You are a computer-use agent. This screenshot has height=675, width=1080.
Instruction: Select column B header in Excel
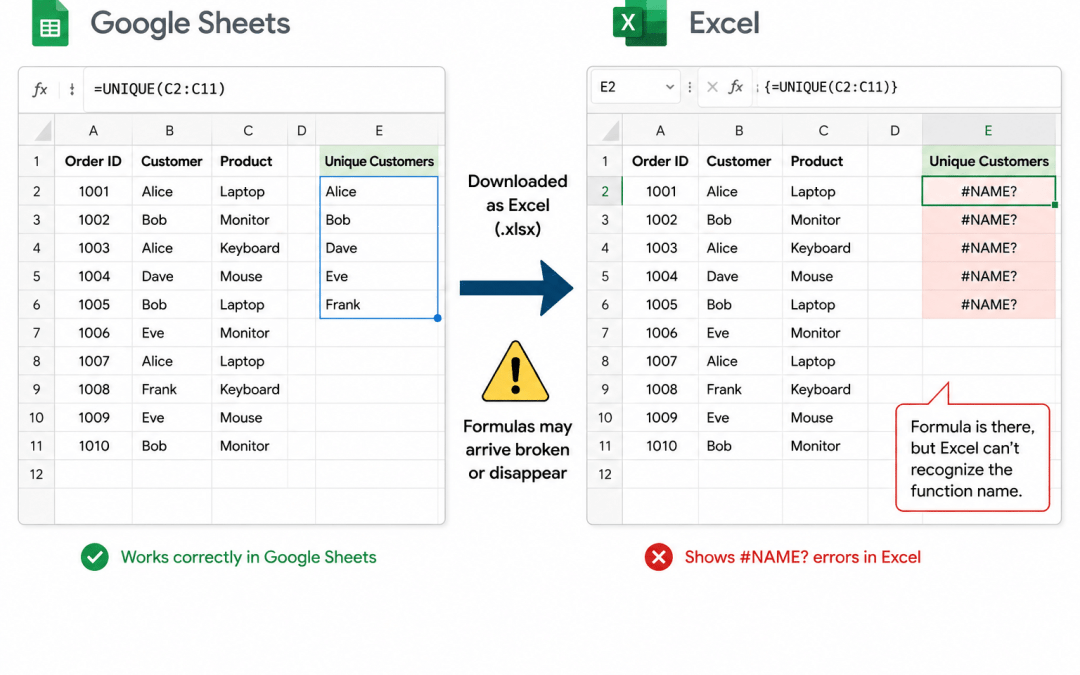tap(739, 130)
